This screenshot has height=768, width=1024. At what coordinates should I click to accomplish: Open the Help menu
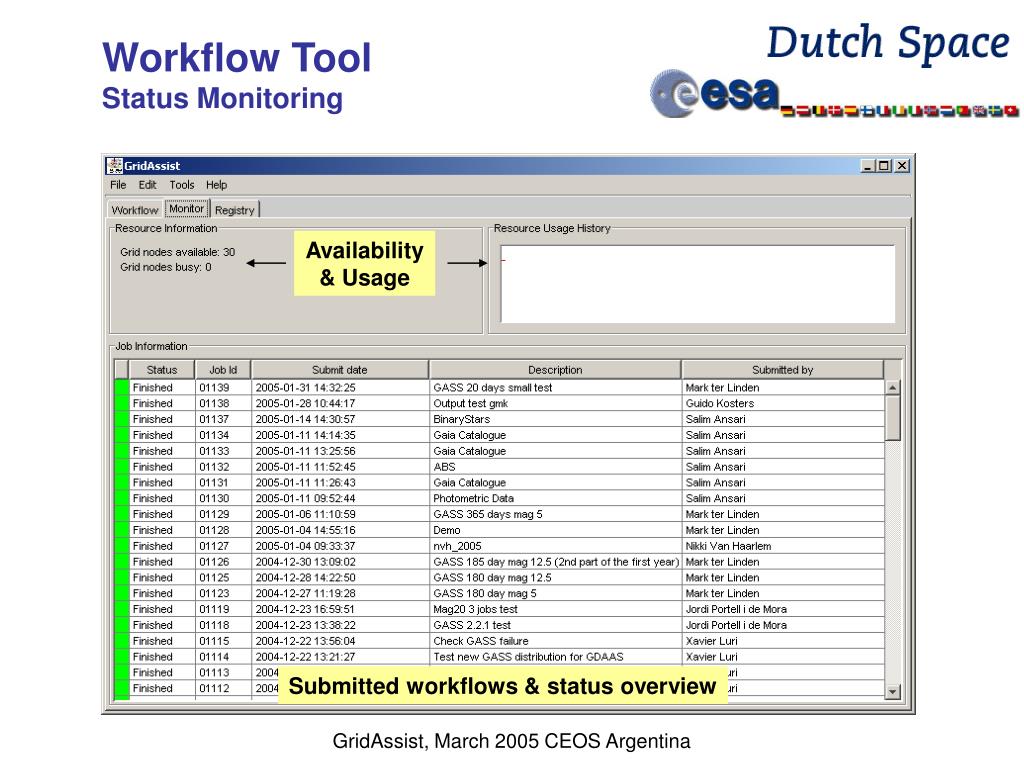[217, 185]
